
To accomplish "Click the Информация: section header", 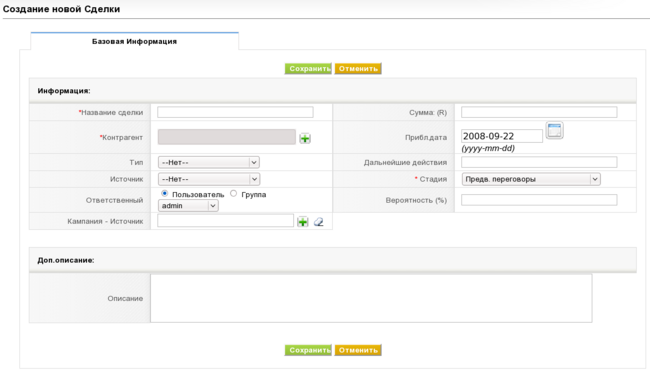I will pyautogui.click(x=332, y=90).
